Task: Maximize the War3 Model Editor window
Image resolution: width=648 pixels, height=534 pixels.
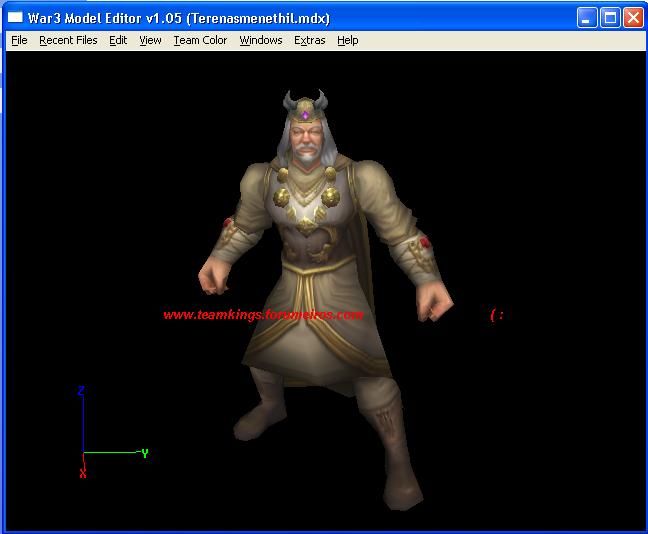Action: (610, 18)
